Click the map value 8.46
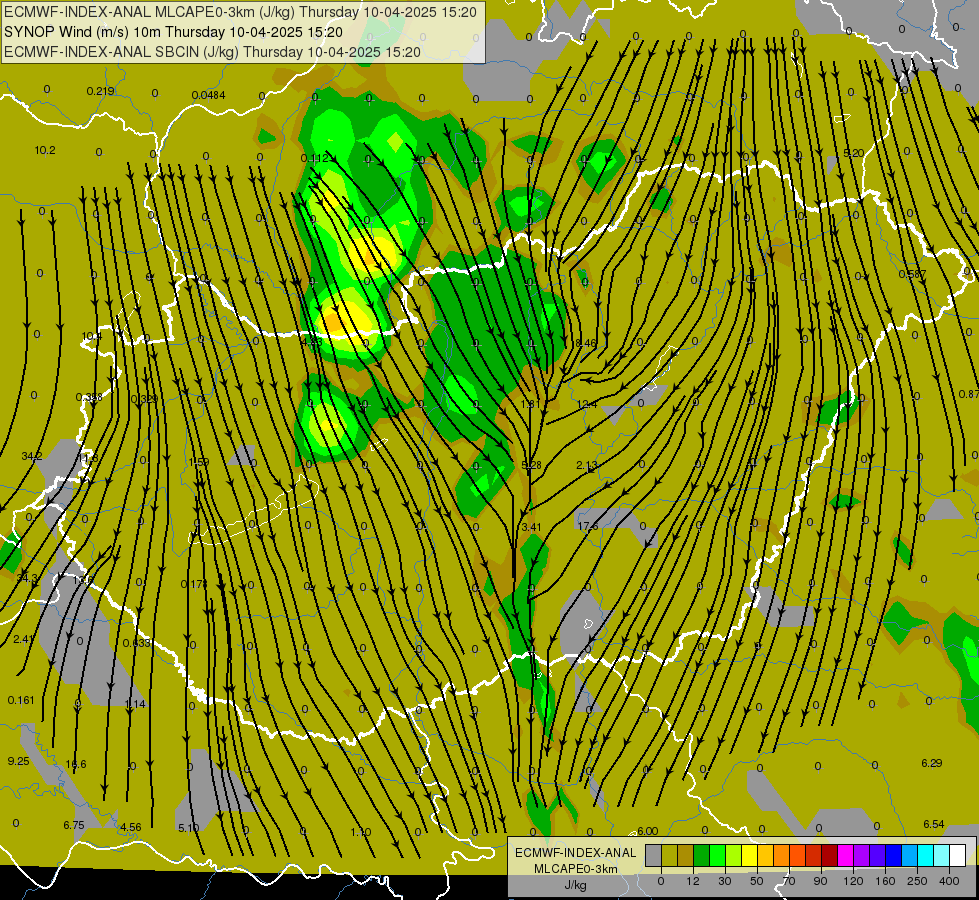Viewport: 979px width, 900px height. click(x=586, y=343)
